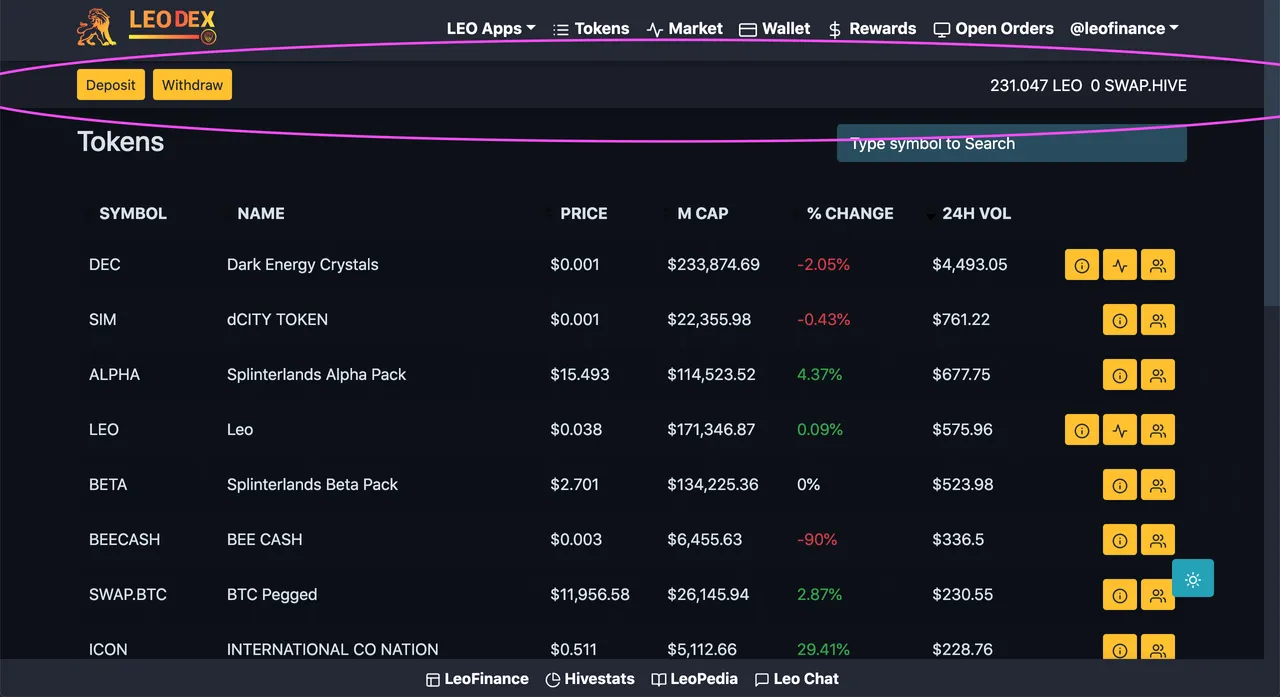The height and width of the screenshot is (697, 1280).
Task: Sort the table by % CHANGE
Action: click(x=850, y=213)
